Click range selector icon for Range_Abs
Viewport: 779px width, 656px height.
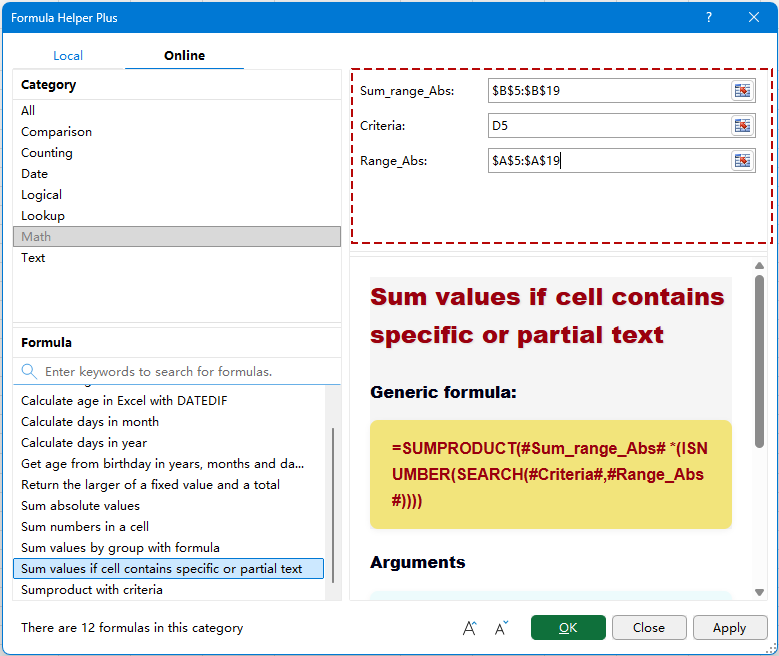coord(742,161)
